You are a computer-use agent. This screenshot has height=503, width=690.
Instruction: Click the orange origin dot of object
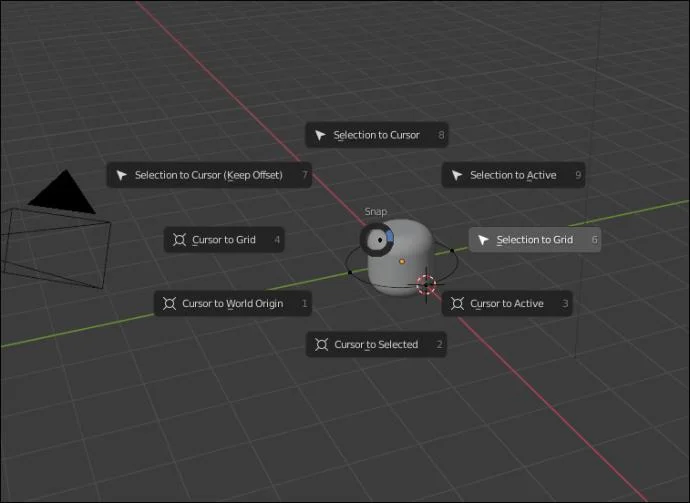402,261
